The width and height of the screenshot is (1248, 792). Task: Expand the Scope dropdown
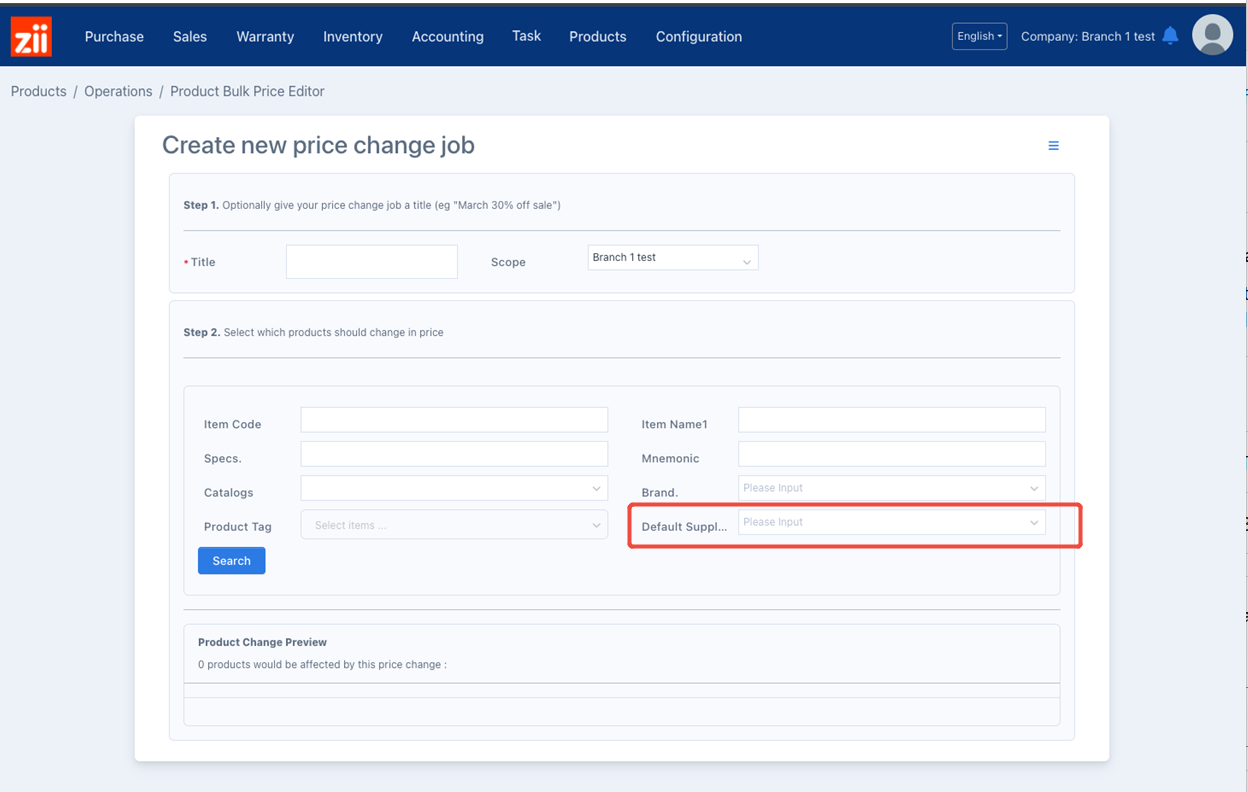(x=672, y=258)
